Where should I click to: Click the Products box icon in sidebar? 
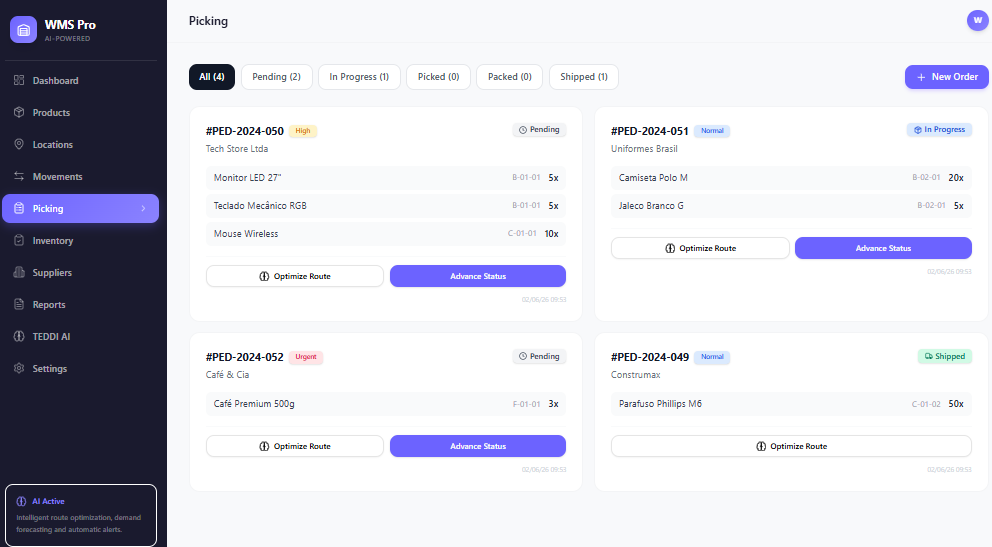[x=19, y=112]
